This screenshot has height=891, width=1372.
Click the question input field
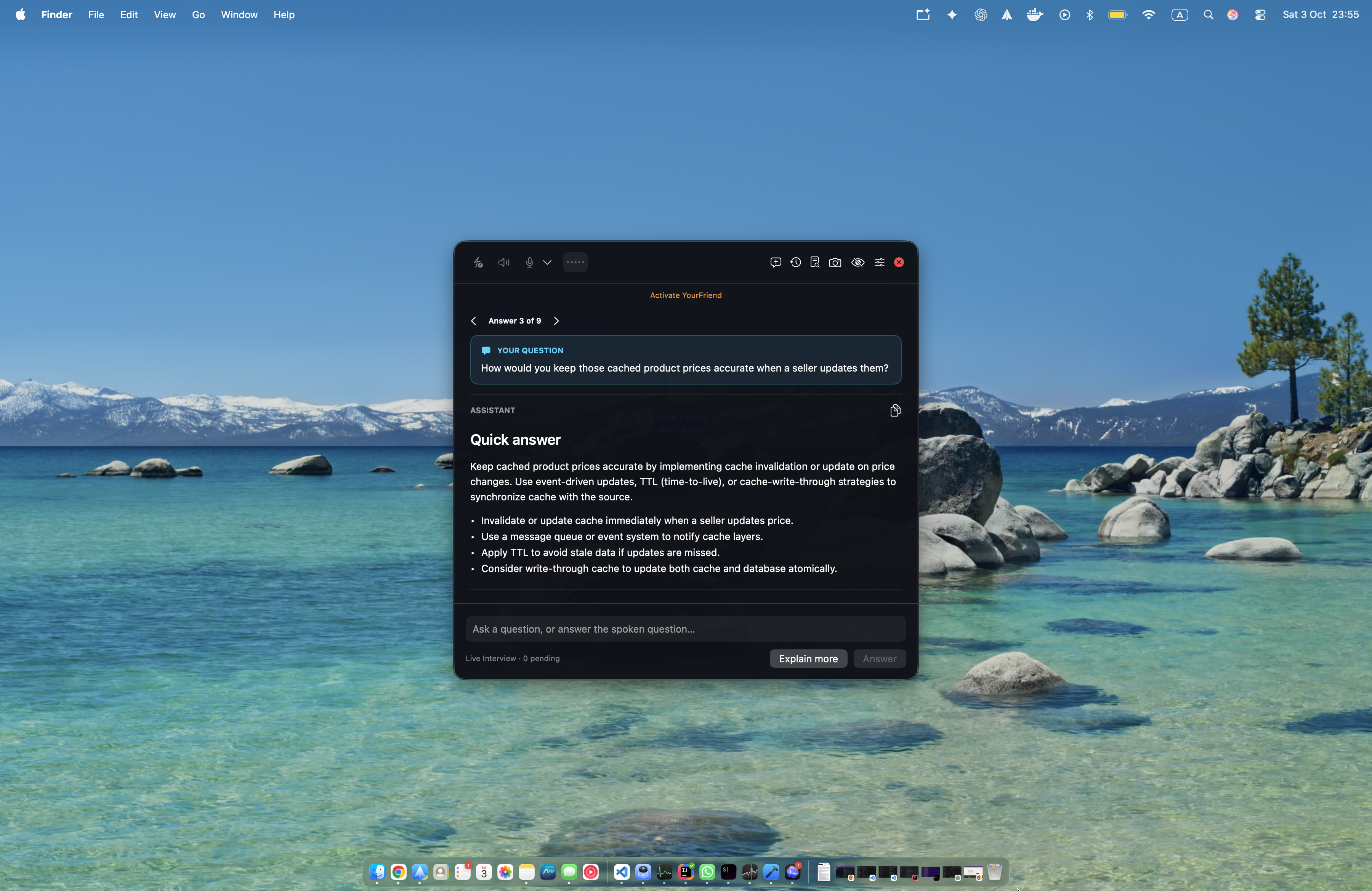coord(685,629)
